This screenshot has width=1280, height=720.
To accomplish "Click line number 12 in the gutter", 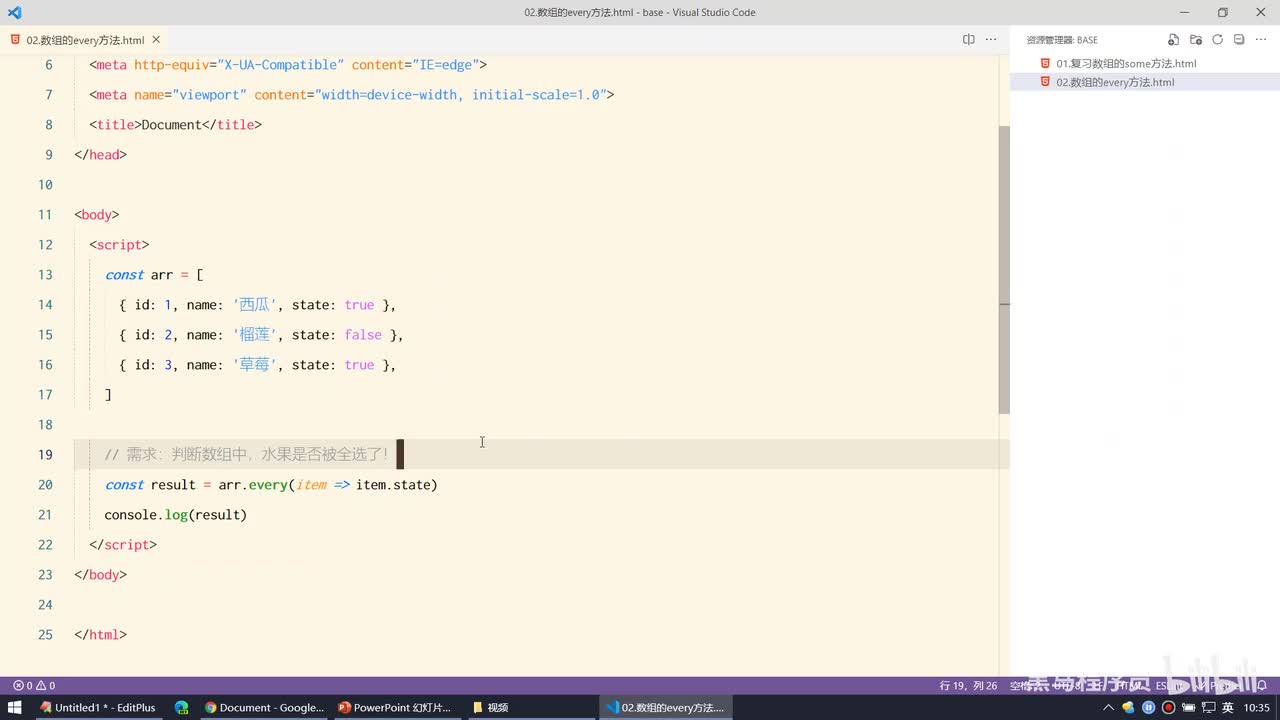I will [x=45, y=245].
